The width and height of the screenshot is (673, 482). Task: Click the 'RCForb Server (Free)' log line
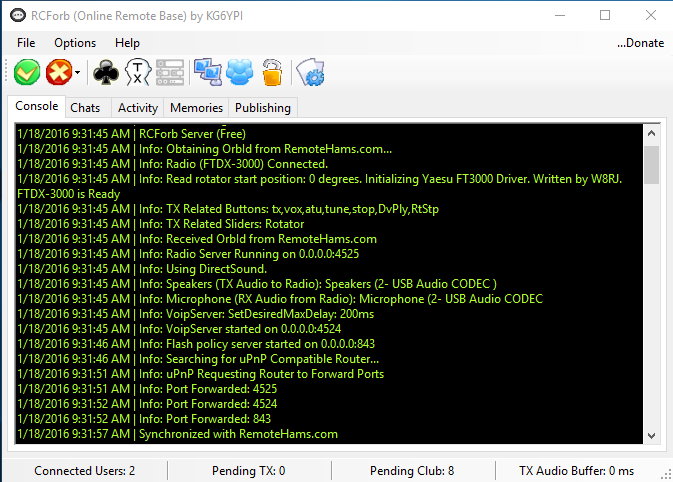click(x=131, y=134)
